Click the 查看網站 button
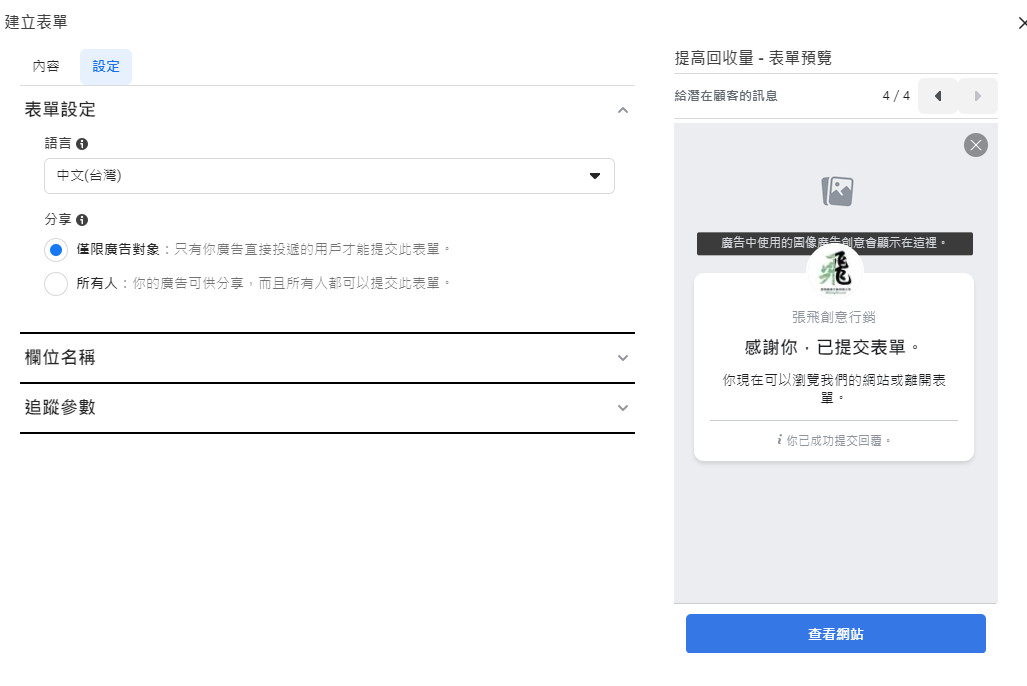This screenshot has height=686, width=1027. tap(836, 634)
